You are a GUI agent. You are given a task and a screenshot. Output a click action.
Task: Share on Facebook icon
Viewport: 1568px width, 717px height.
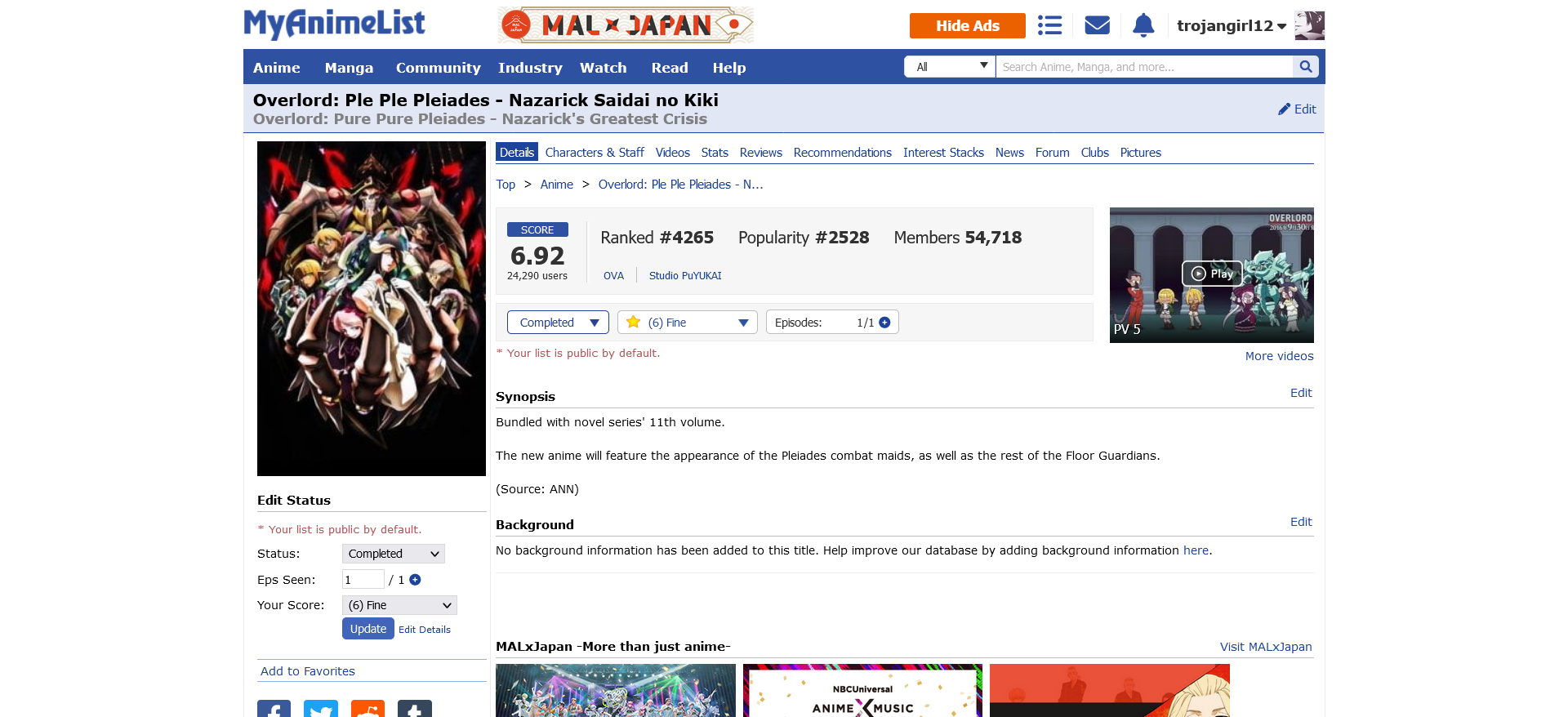[x=274, y=709]
